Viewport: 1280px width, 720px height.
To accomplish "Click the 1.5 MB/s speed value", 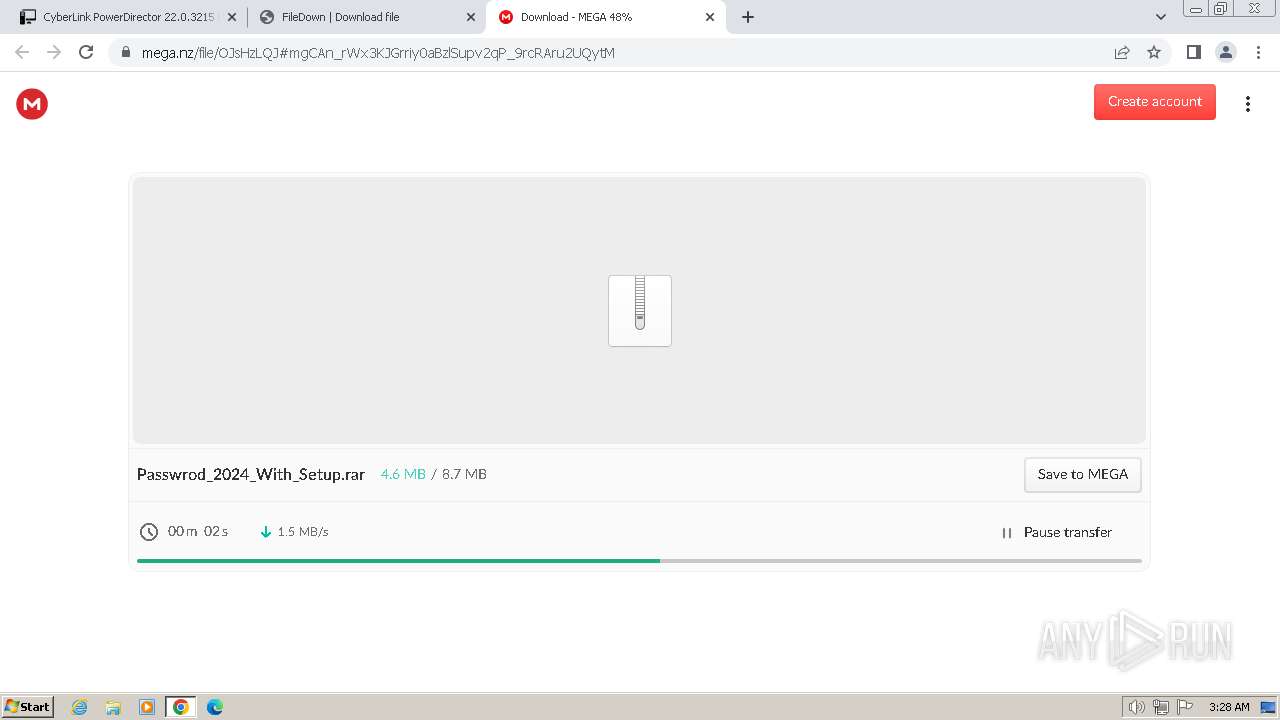I will pos(303,532).
